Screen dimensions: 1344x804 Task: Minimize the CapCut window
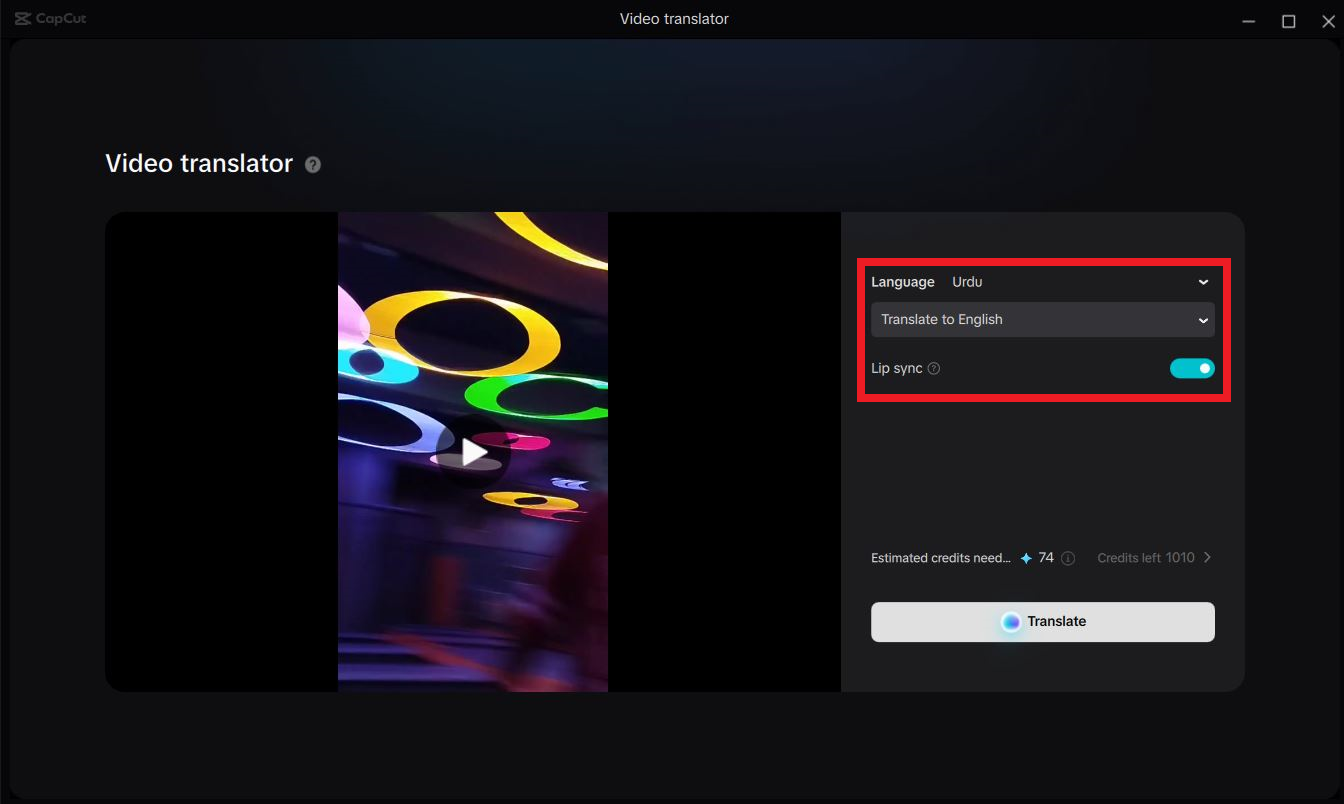[x=1248, y=20]
